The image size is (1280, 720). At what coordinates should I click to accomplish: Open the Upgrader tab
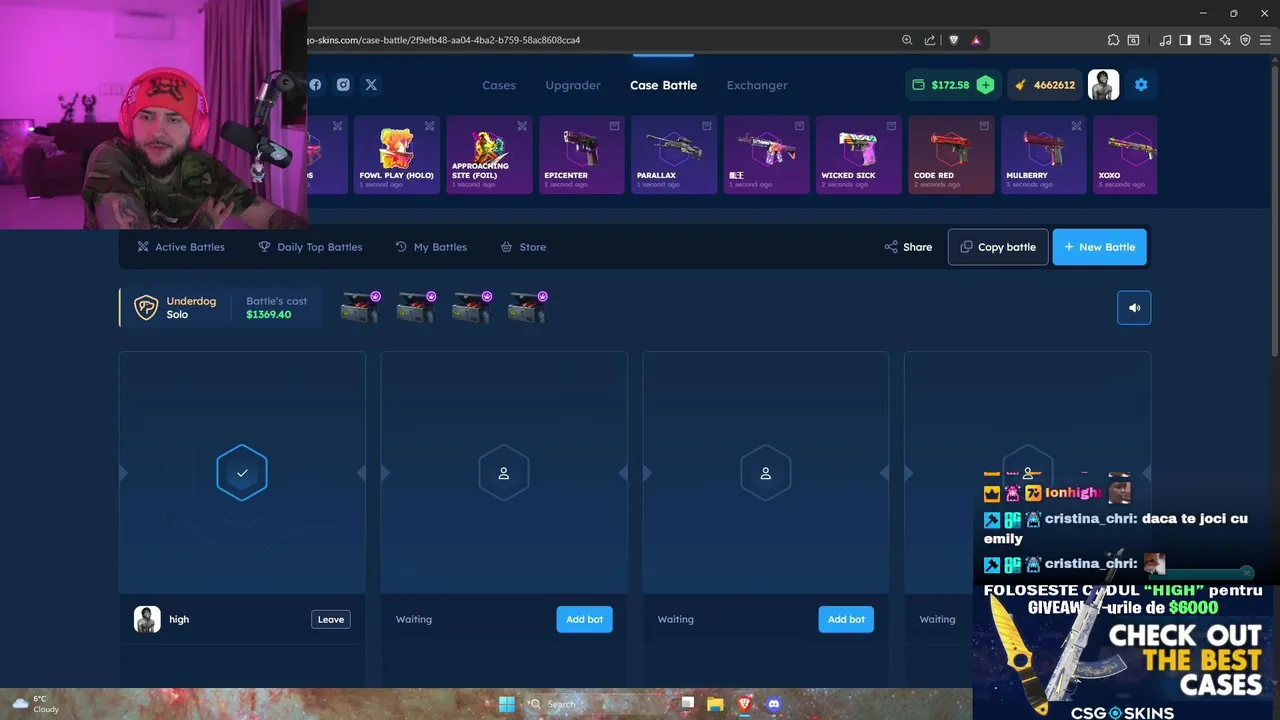pos(573,85)
